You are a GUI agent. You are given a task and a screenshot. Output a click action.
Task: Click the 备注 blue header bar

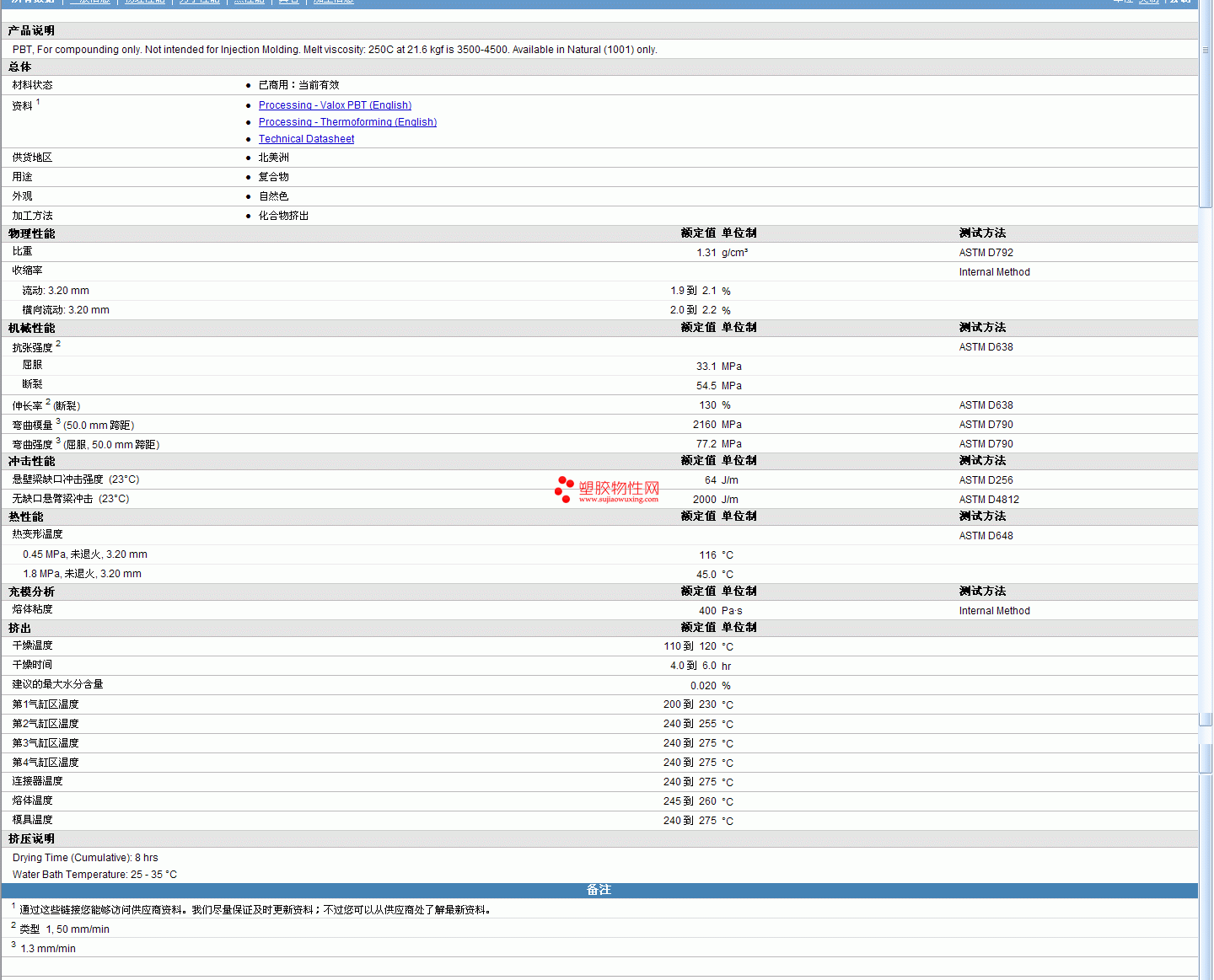[599, 890]
